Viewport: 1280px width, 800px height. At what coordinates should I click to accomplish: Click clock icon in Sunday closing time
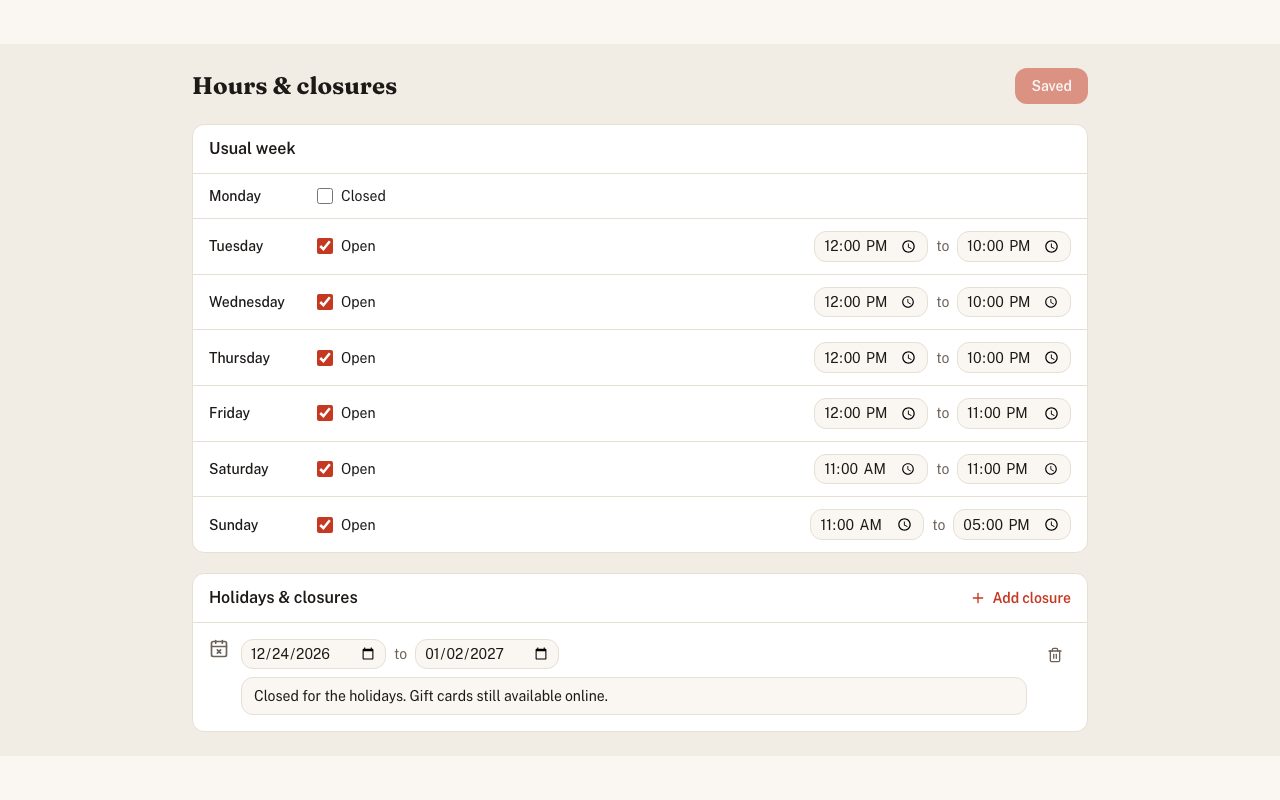click(x=1051, y=525)
